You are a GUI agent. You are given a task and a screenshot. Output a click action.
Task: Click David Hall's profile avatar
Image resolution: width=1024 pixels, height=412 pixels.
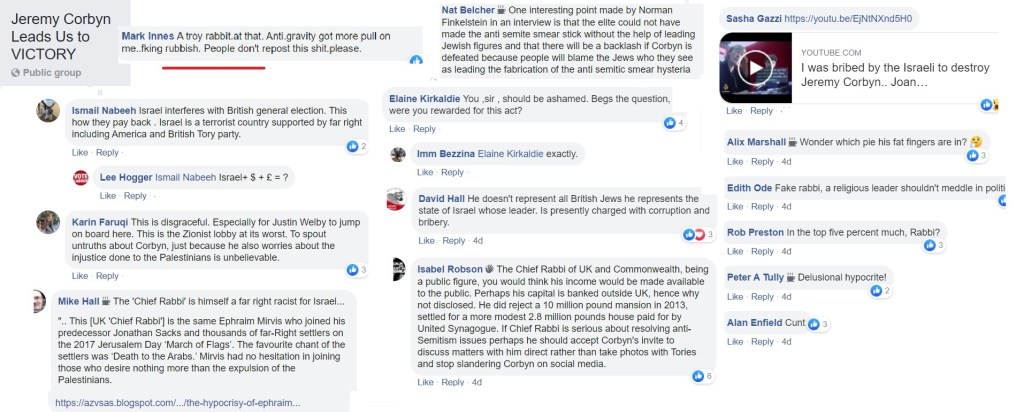tap(397, 198)
